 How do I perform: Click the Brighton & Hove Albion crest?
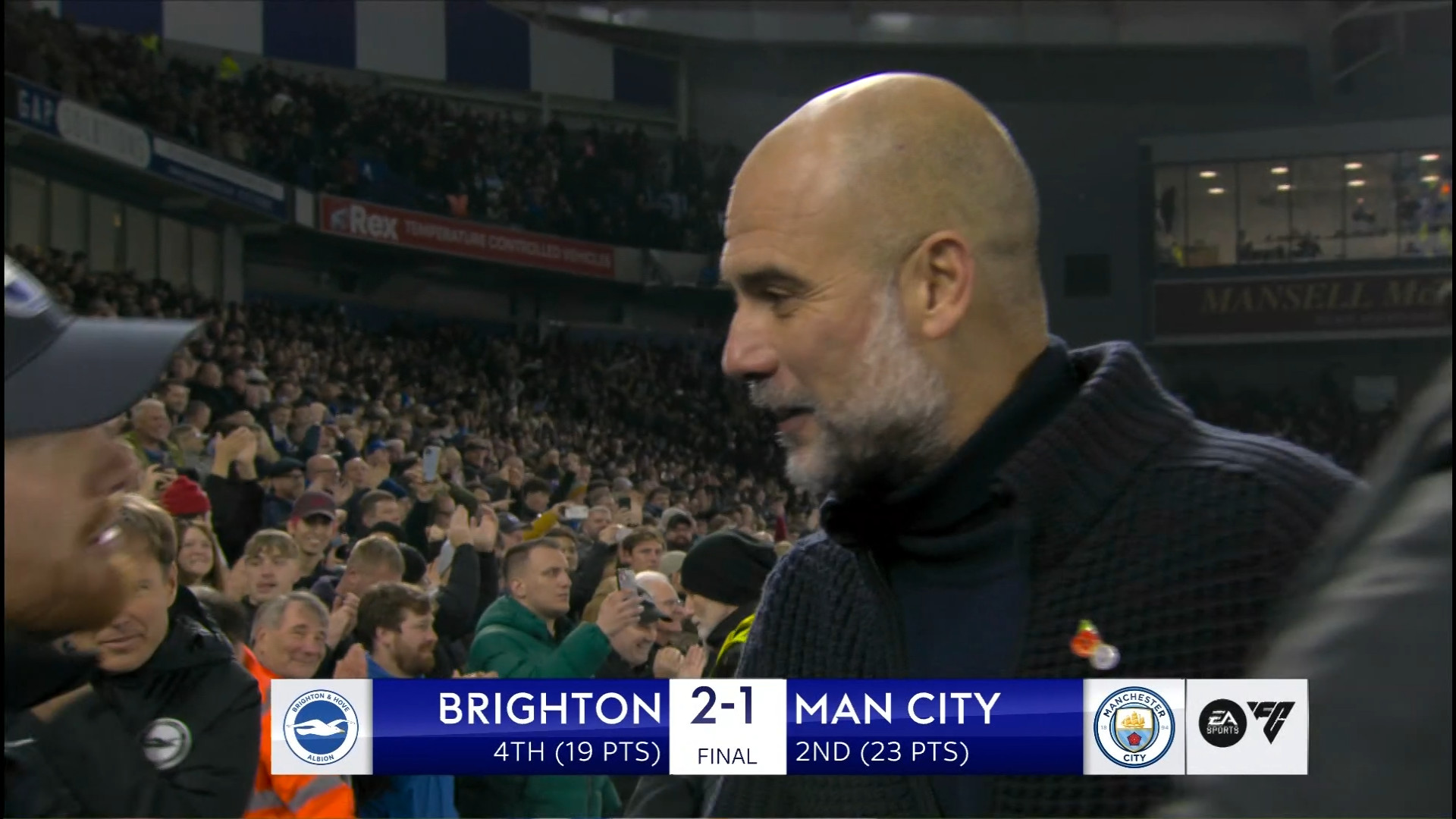pos(321,726)
